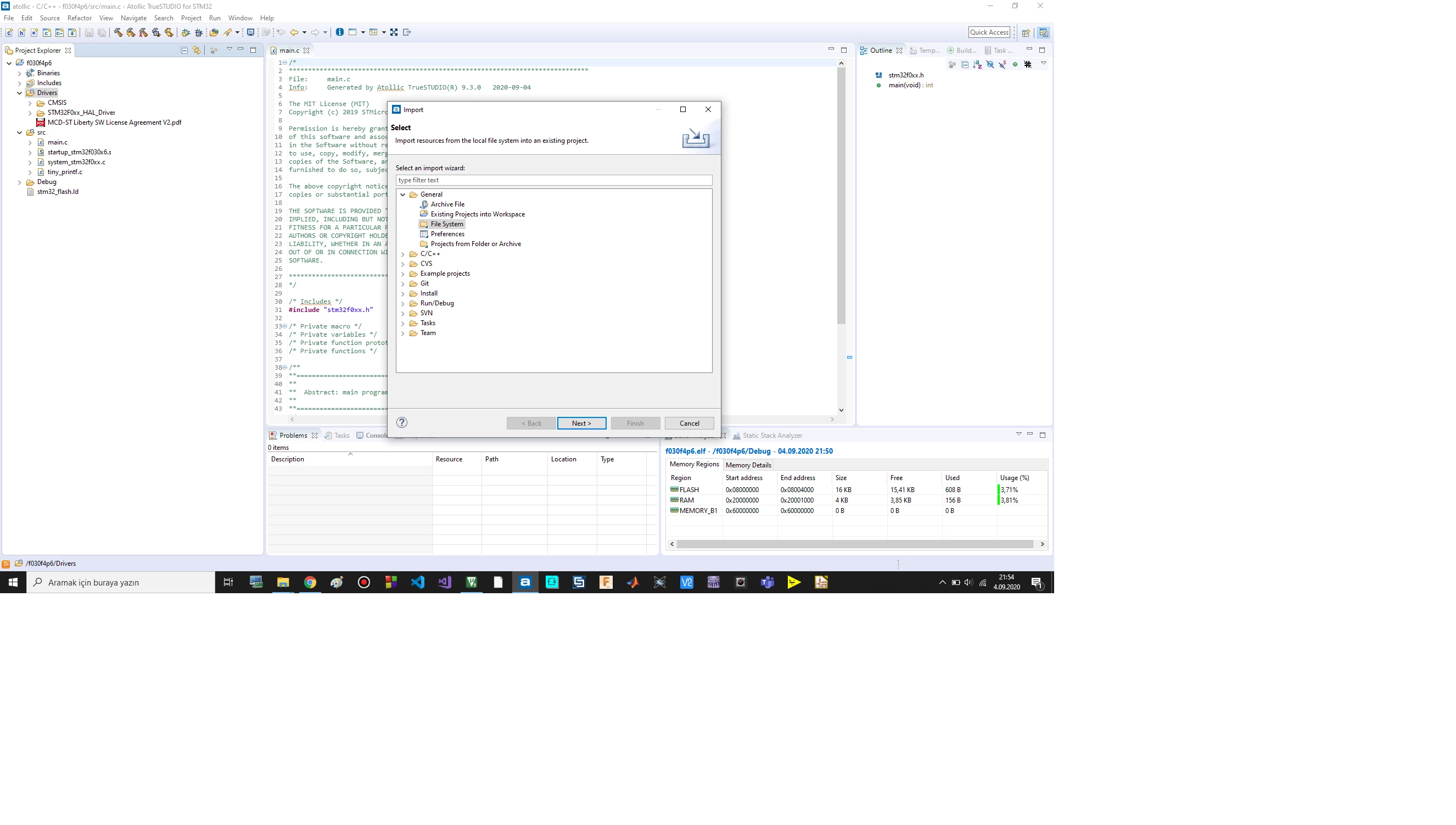Cancel the Import dialog
1456x825 pixels.
tap(689, 423)
